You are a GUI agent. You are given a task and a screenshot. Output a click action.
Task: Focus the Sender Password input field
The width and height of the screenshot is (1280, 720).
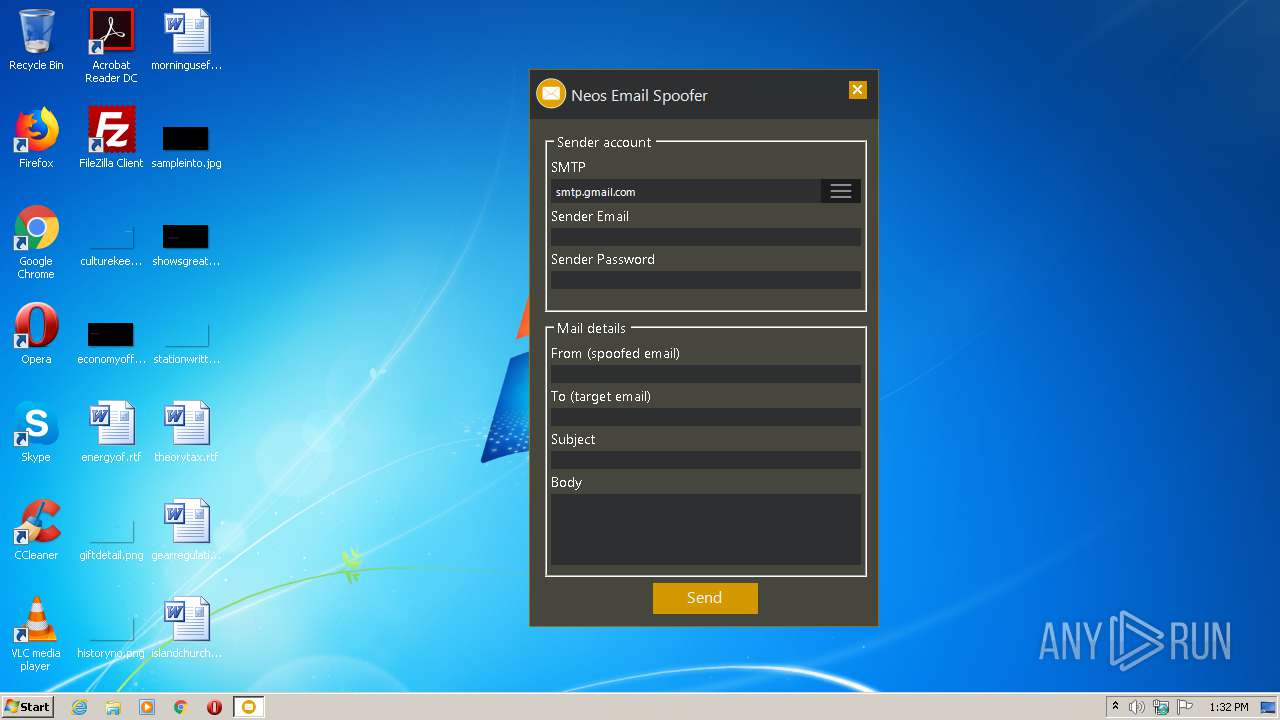pos(706,280)
